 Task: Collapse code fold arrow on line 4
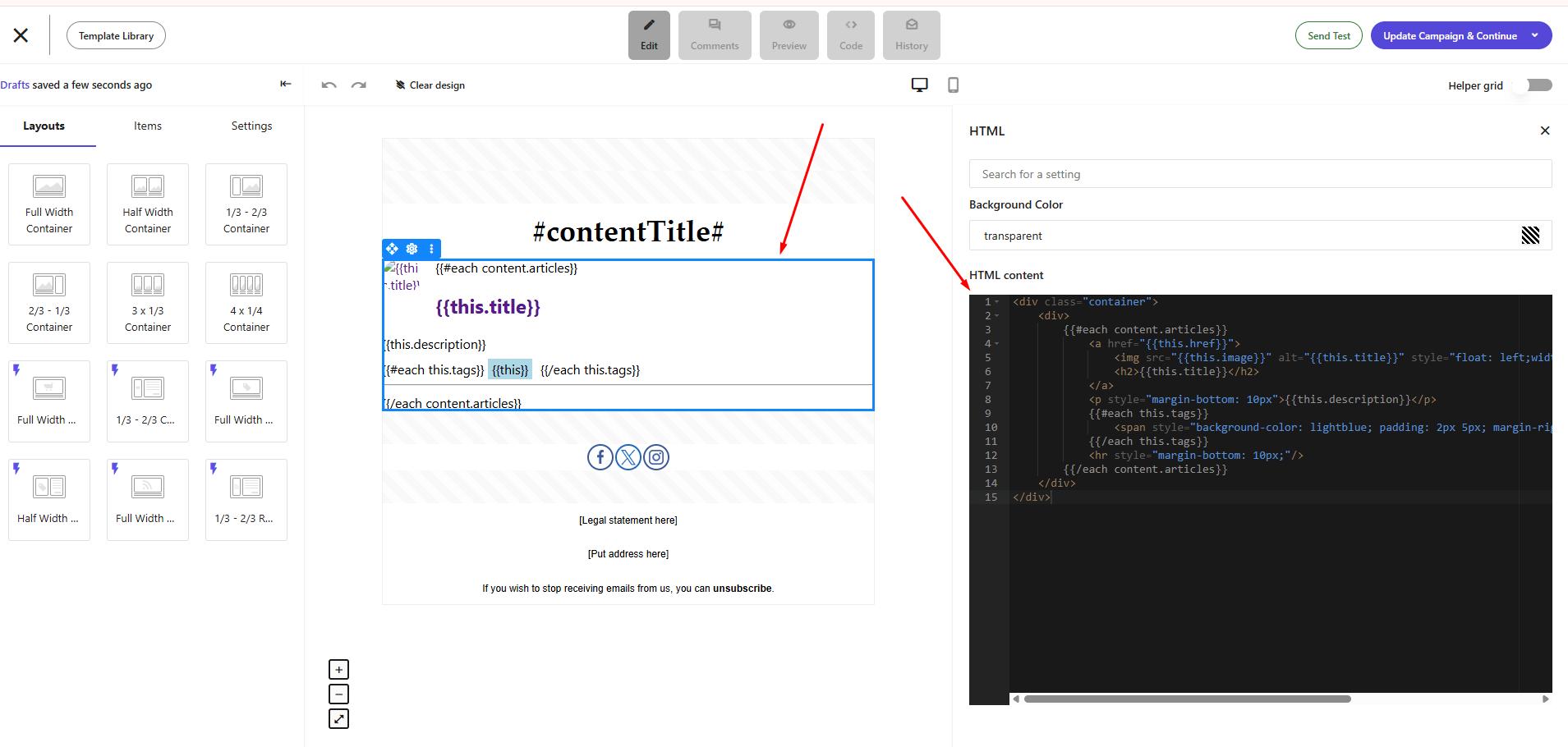[x=997, y=344]
